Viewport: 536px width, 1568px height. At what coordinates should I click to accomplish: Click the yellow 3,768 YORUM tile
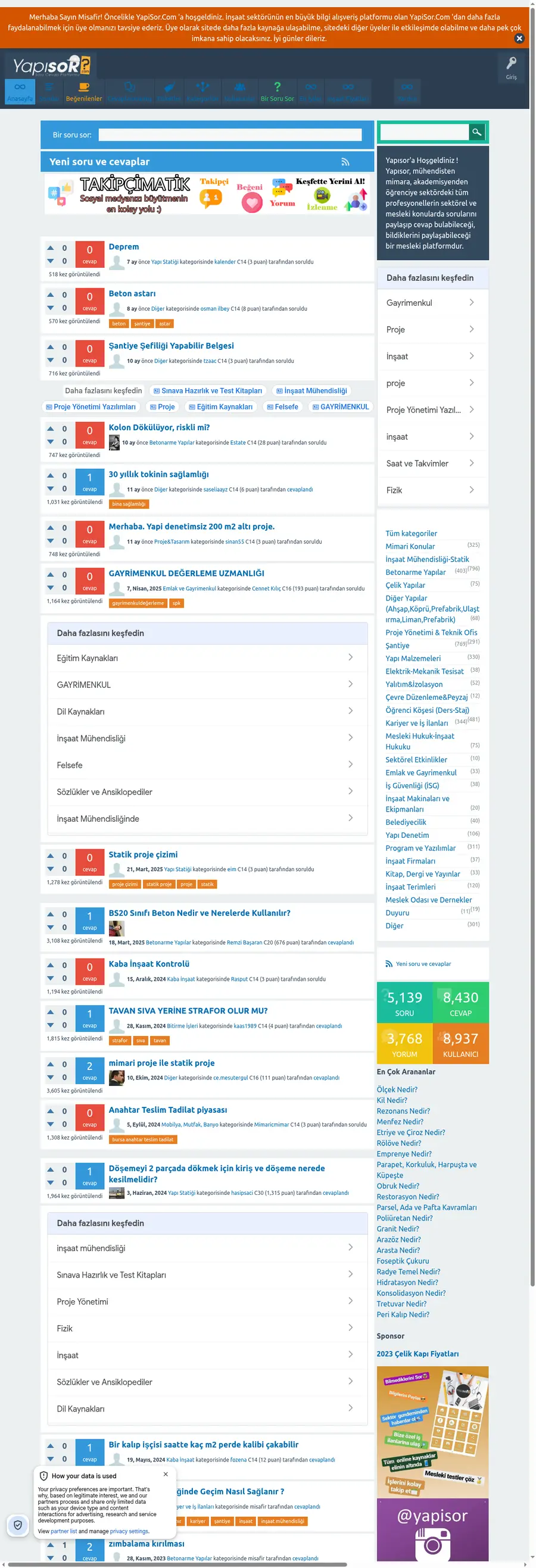pyautogui.click(x=404, y=1043)
